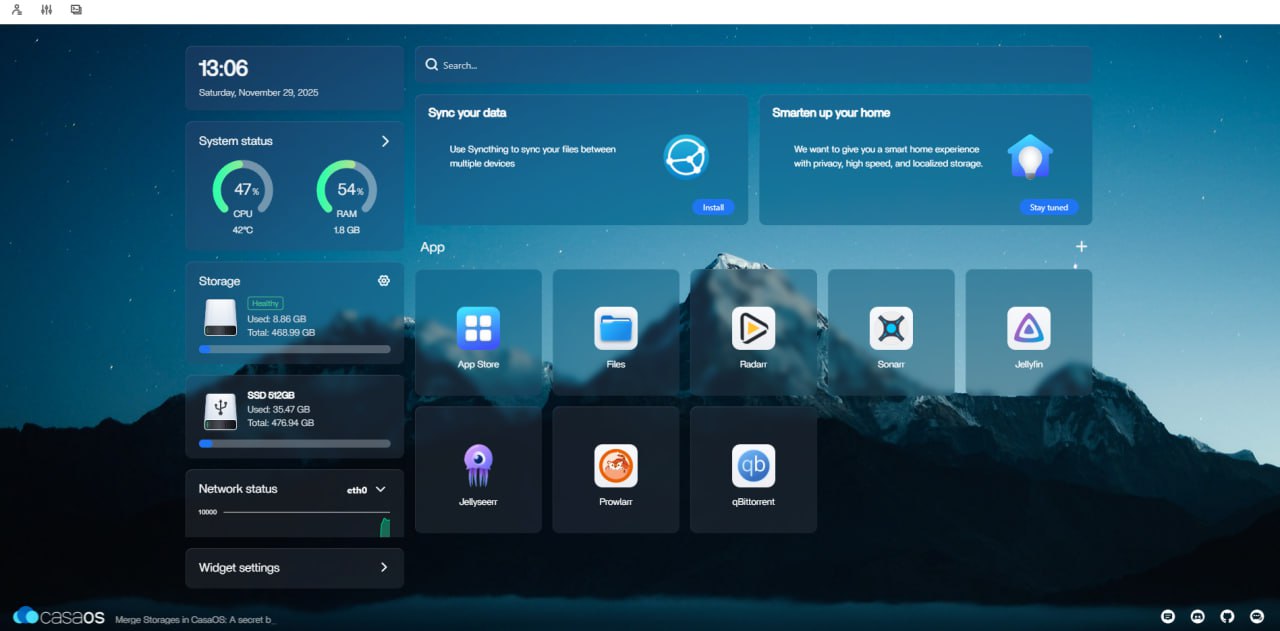Open the GitHub link in the footer
The width and height of the screenshot is (1280, 631).
1227,616
